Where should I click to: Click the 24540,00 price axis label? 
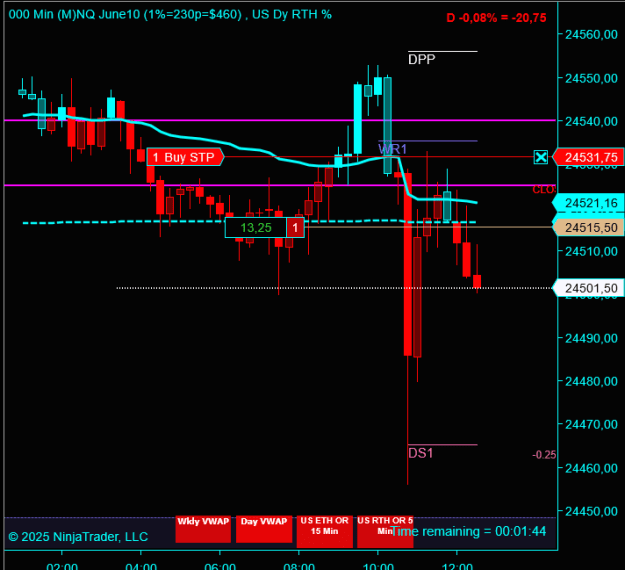point(592,121)
